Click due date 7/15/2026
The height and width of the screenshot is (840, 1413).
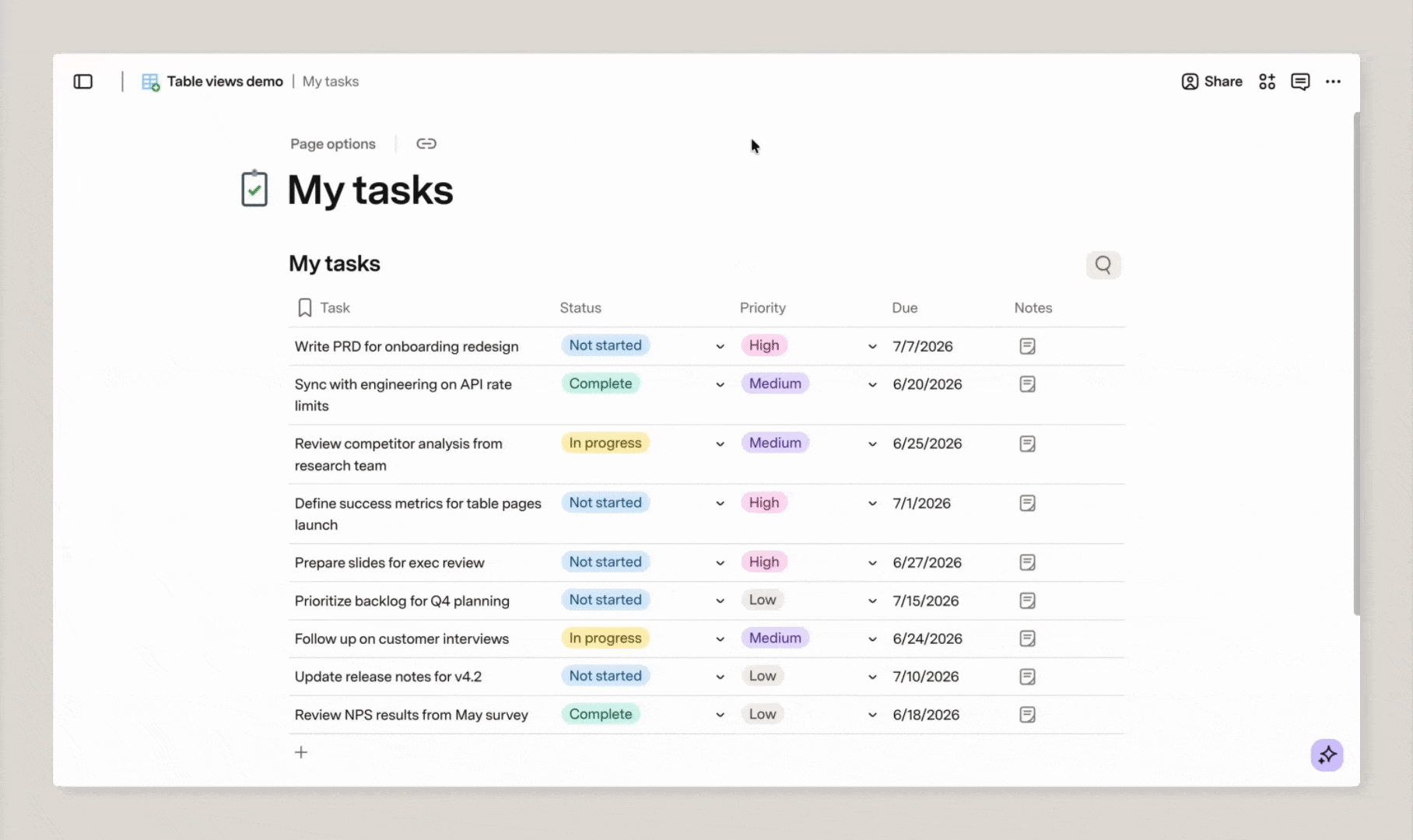click(x=926, y=601)
